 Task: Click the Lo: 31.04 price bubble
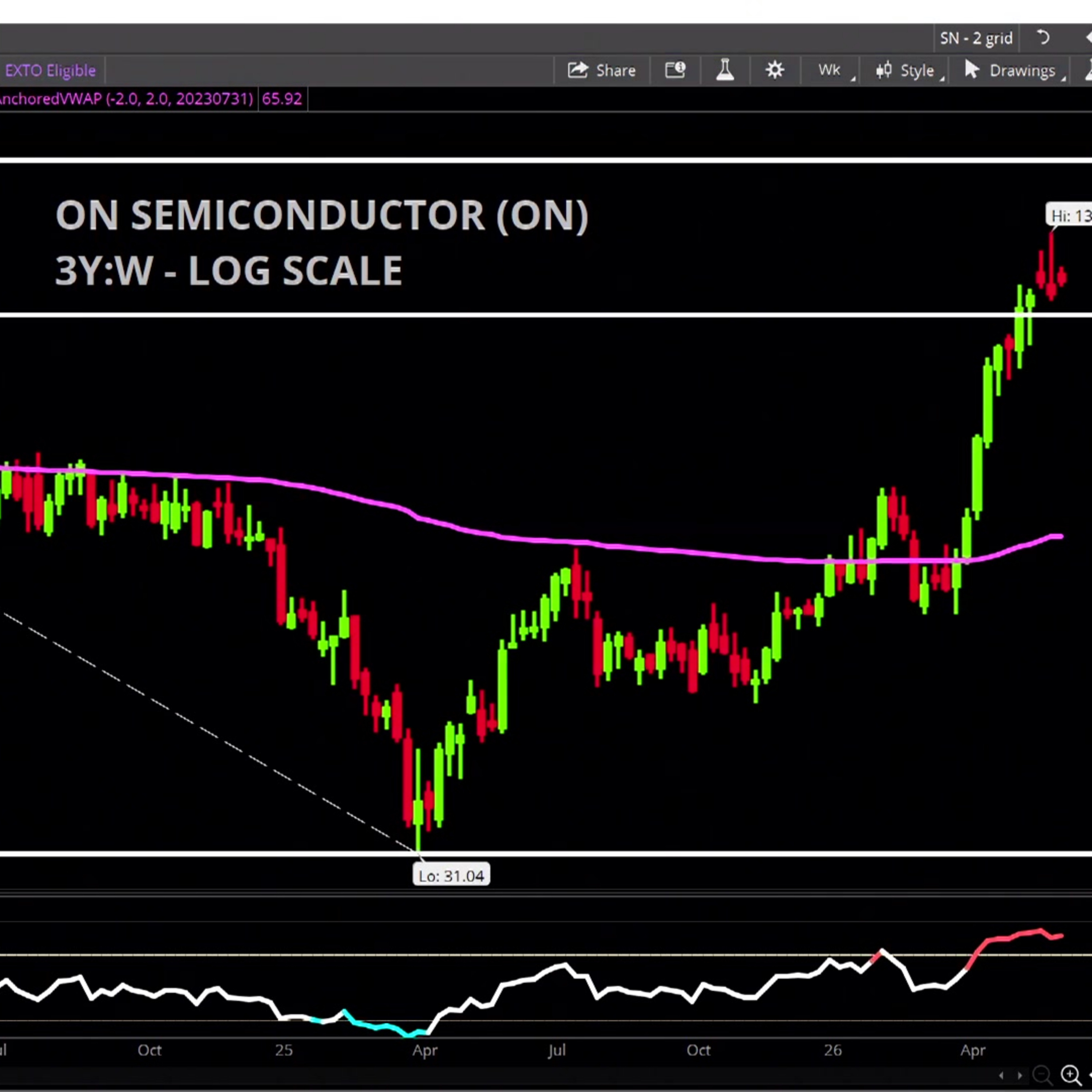(451, 875)
